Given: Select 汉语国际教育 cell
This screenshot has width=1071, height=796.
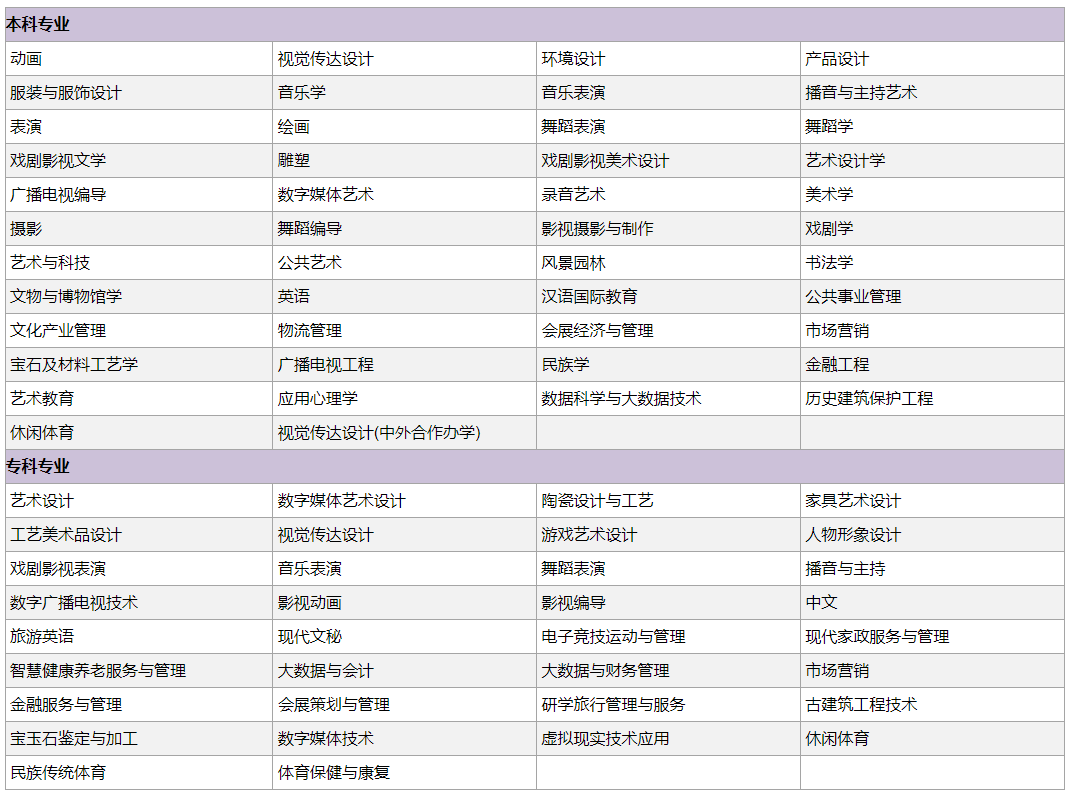Looking at the screenshot, I should (668, 297).
